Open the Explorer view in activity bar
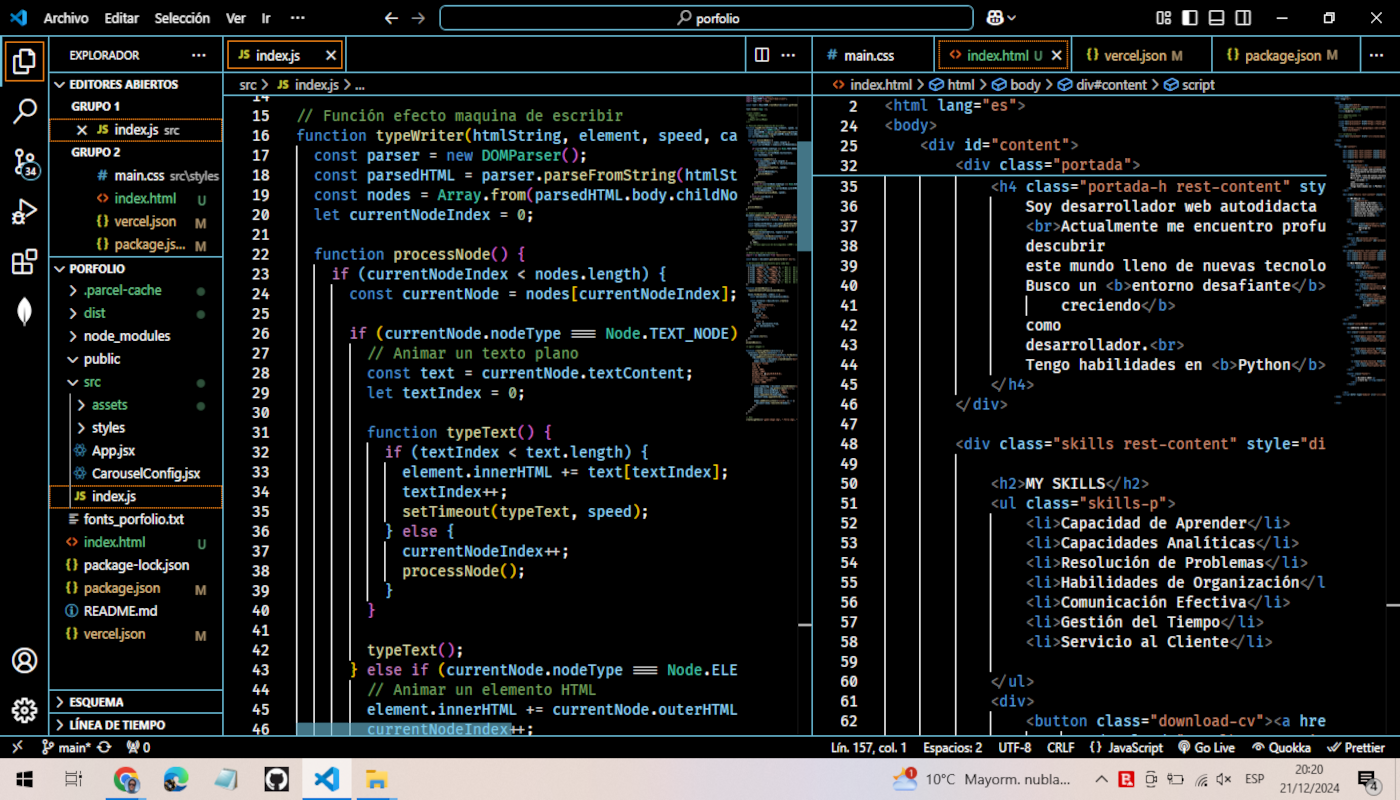 pyautogui.click(x=24, y=61)
